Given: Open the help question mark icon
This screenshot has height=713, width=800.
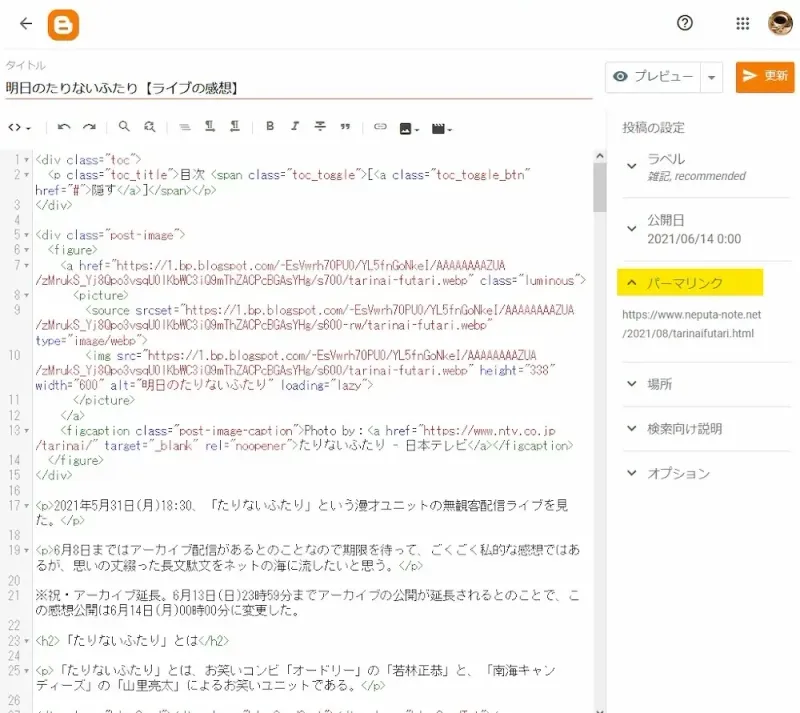Looking at the screenshot, I should 685,24.
